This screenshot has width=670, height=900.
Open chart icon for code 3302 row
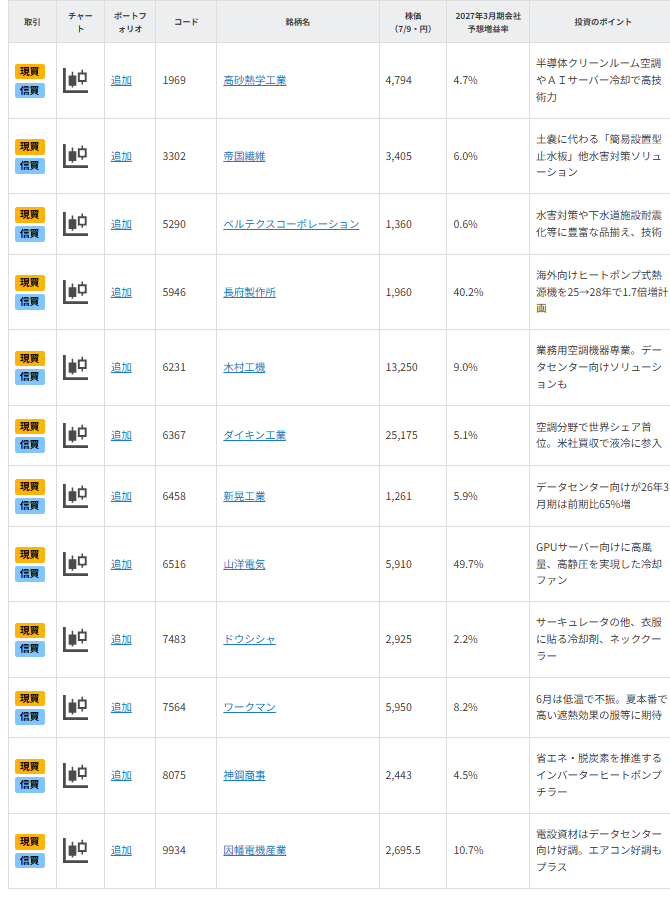pyautogui.click(x=75, y=156)
